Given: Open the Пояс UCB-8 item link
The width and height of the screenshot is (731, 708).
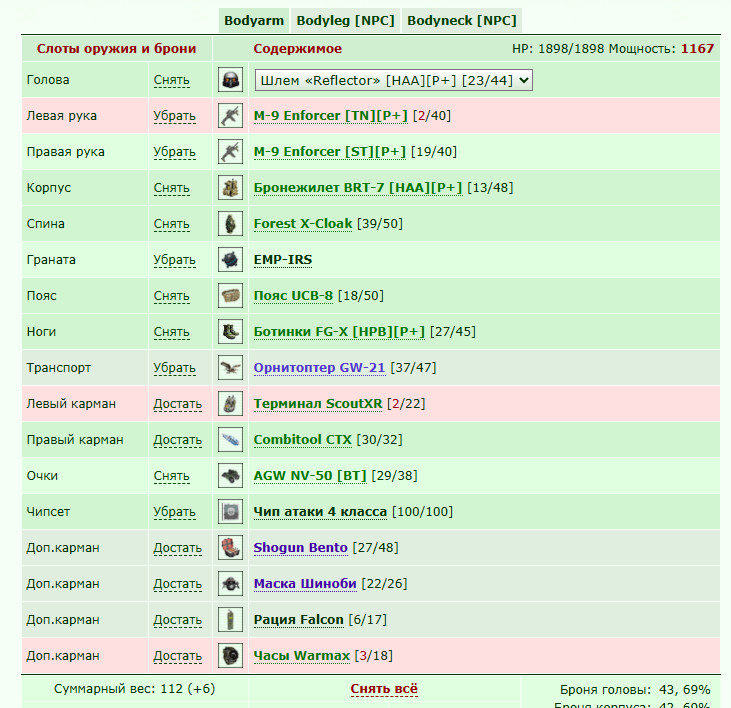Looking at the screenshot, I should click(293, 296).
